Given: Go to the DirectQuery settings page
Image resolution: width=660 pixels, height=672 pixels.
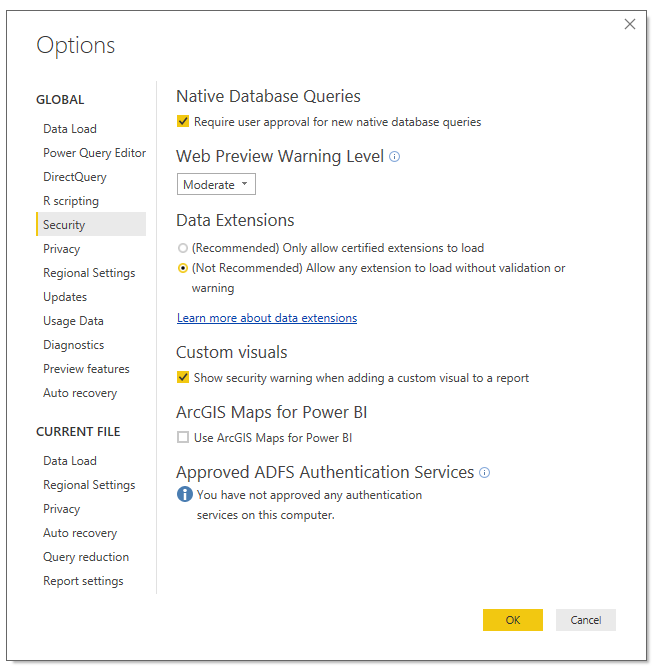Looking at the screenshot, I should click(x=75, y=177).
